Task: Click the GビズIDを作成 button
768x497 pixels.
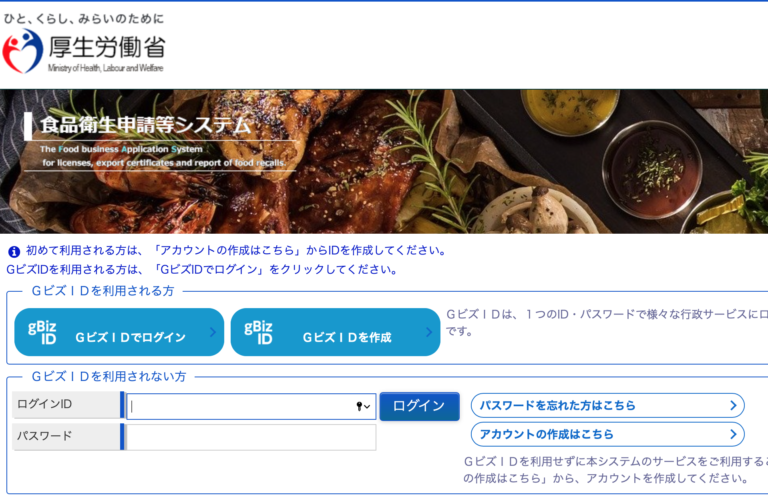Action: 336,332
